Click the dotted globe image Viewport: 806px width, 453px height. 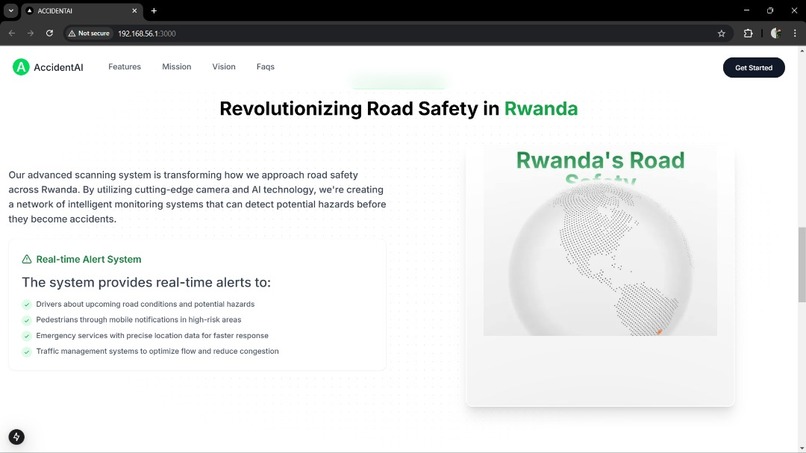click(x=600, y=260)
